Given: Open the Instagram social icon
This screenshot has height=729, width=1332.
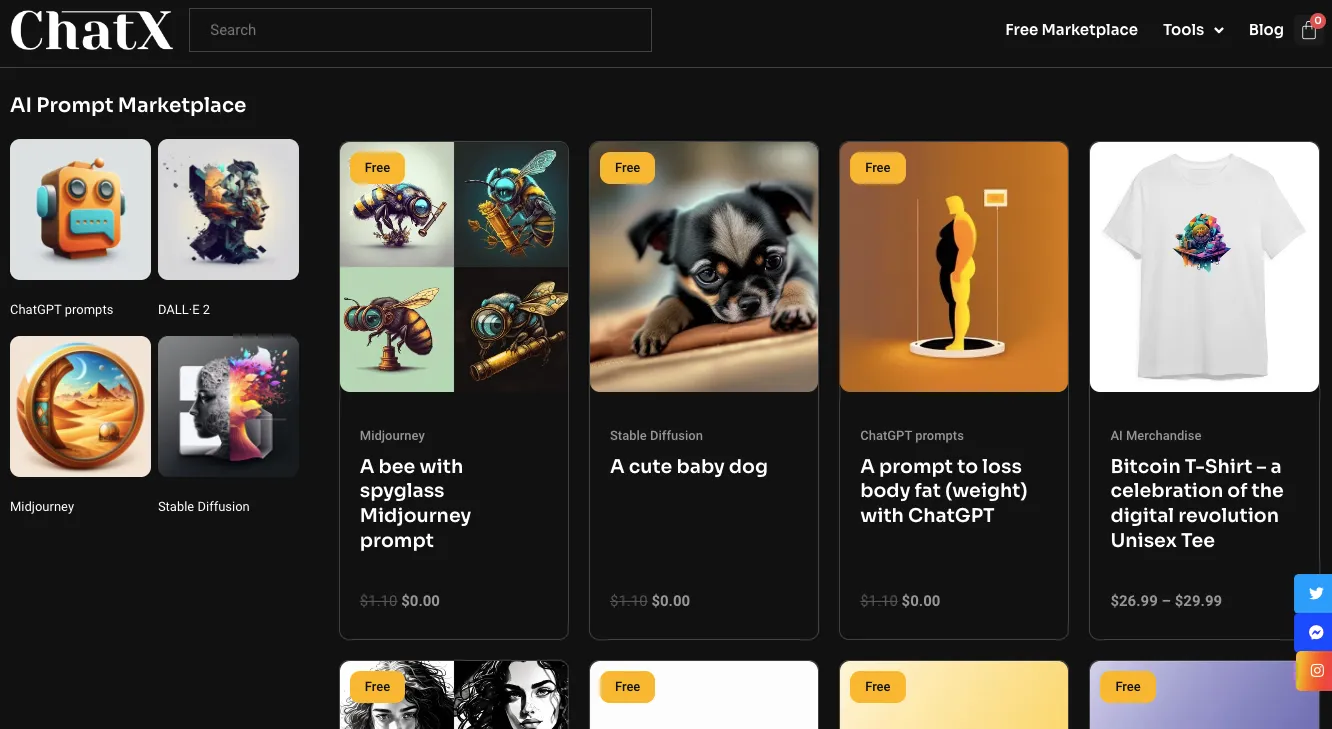Looking at the screenshot, I should 1315,671.
